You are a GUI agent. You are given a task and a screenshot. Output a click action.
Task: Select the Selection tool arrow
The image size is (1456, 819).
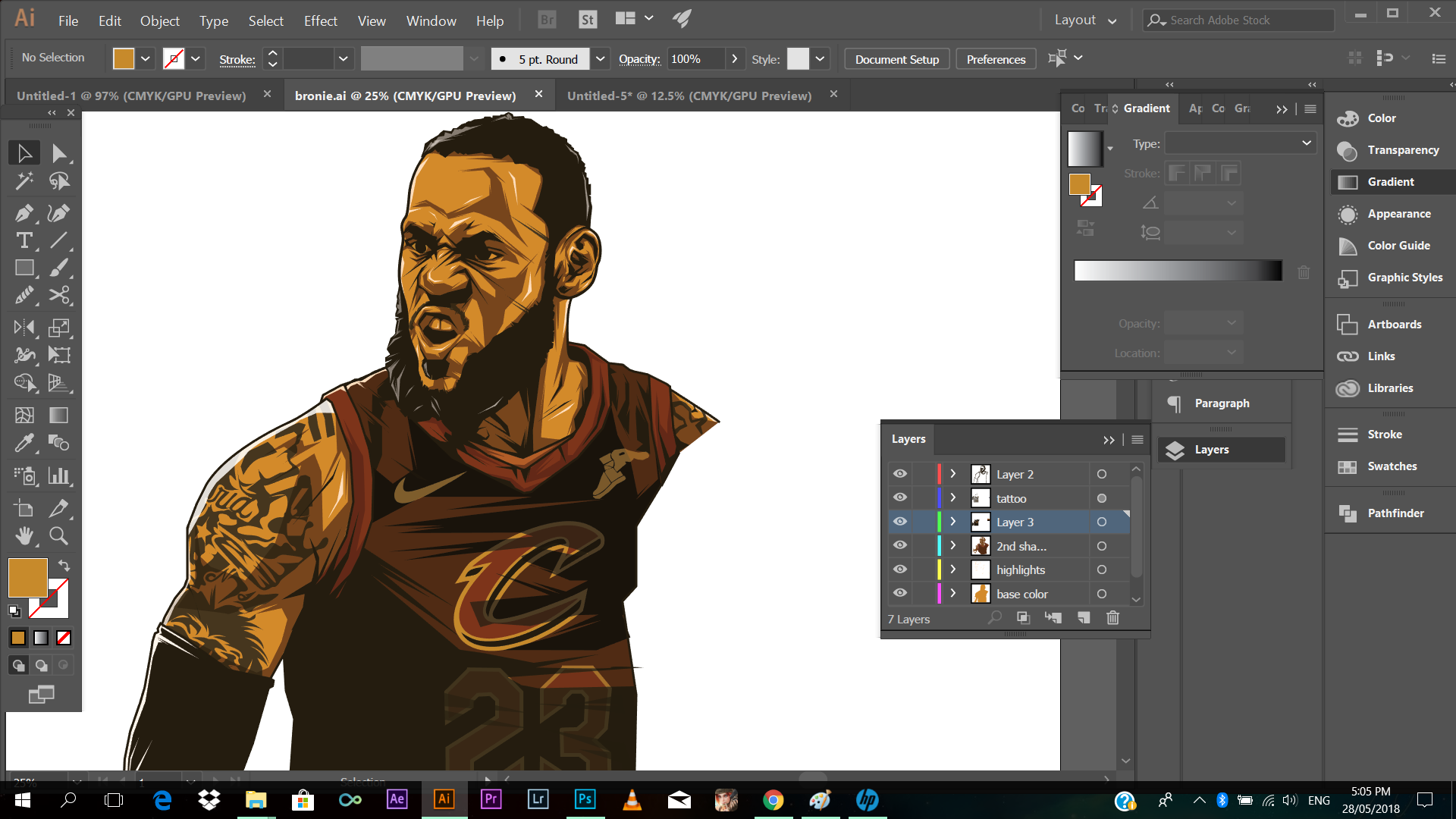point(24,153)
